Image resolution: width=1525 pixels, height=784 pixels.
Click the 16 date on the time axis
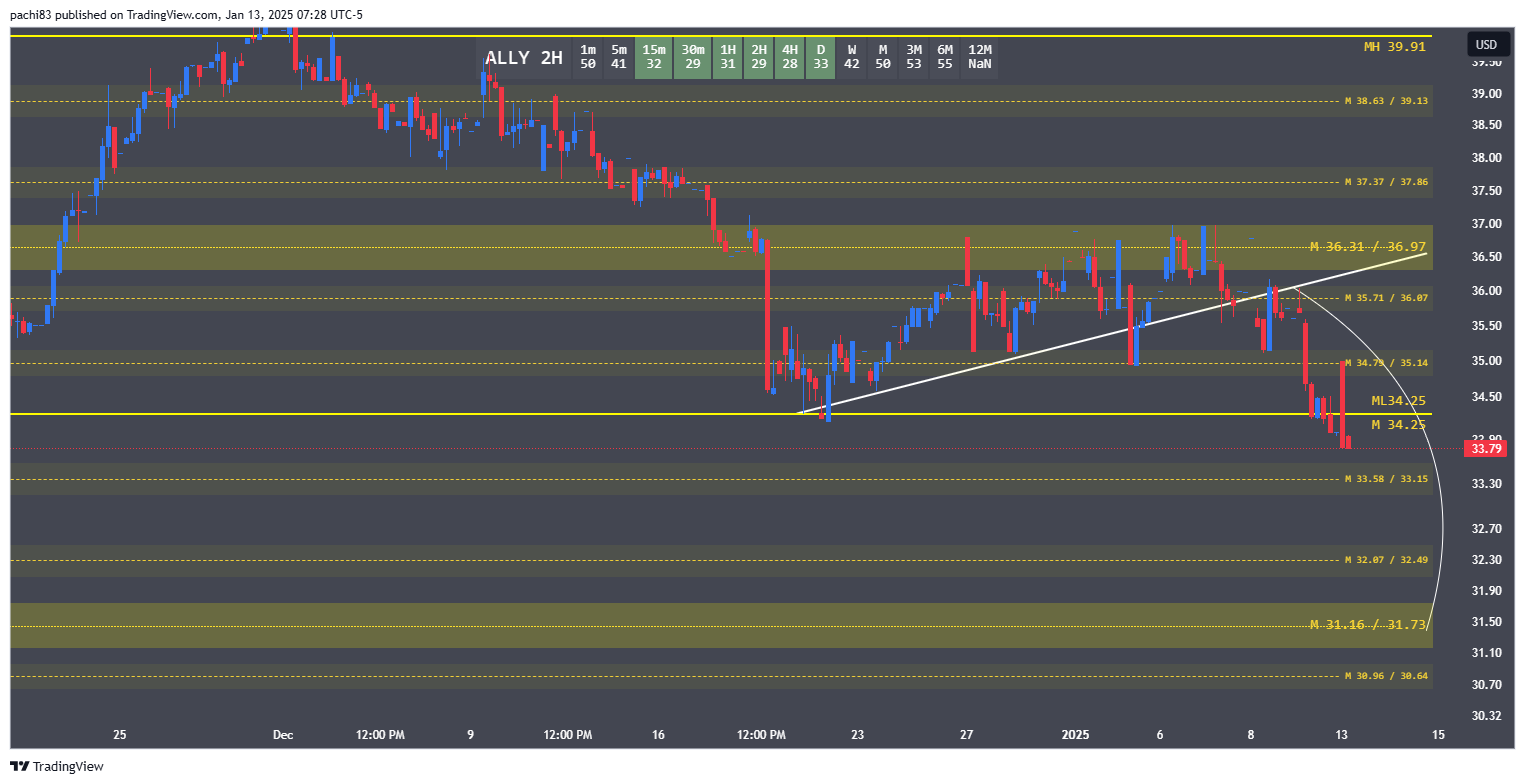pyautogui.click(x=658, y=735)
